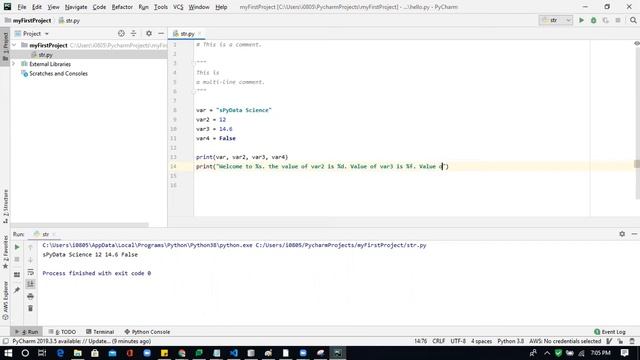
Task: Open Run panel settings gear
Action: [622, 234]
